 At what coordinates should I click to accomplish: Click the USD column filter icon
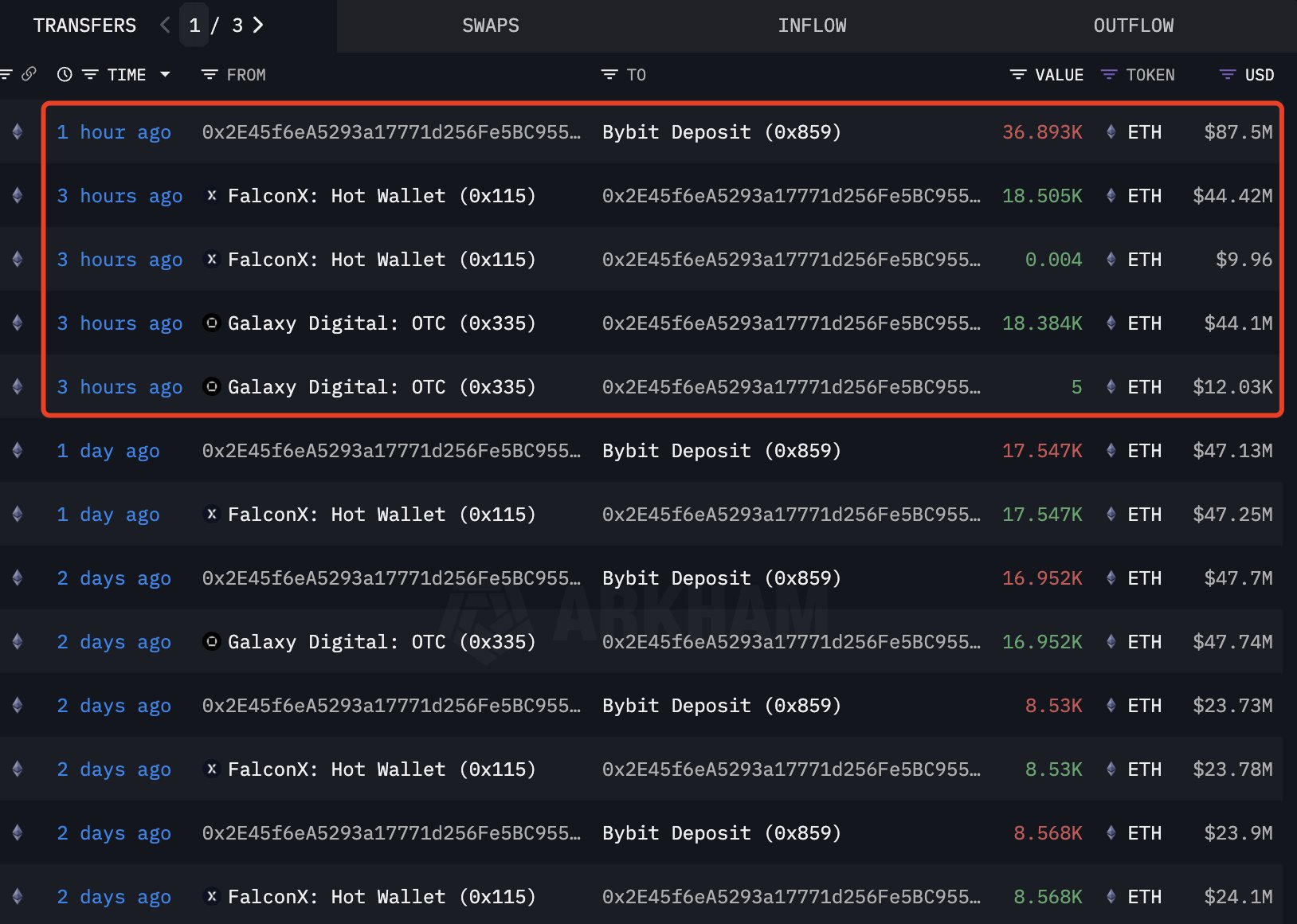pyautogui.click(x=1228, y=74)
